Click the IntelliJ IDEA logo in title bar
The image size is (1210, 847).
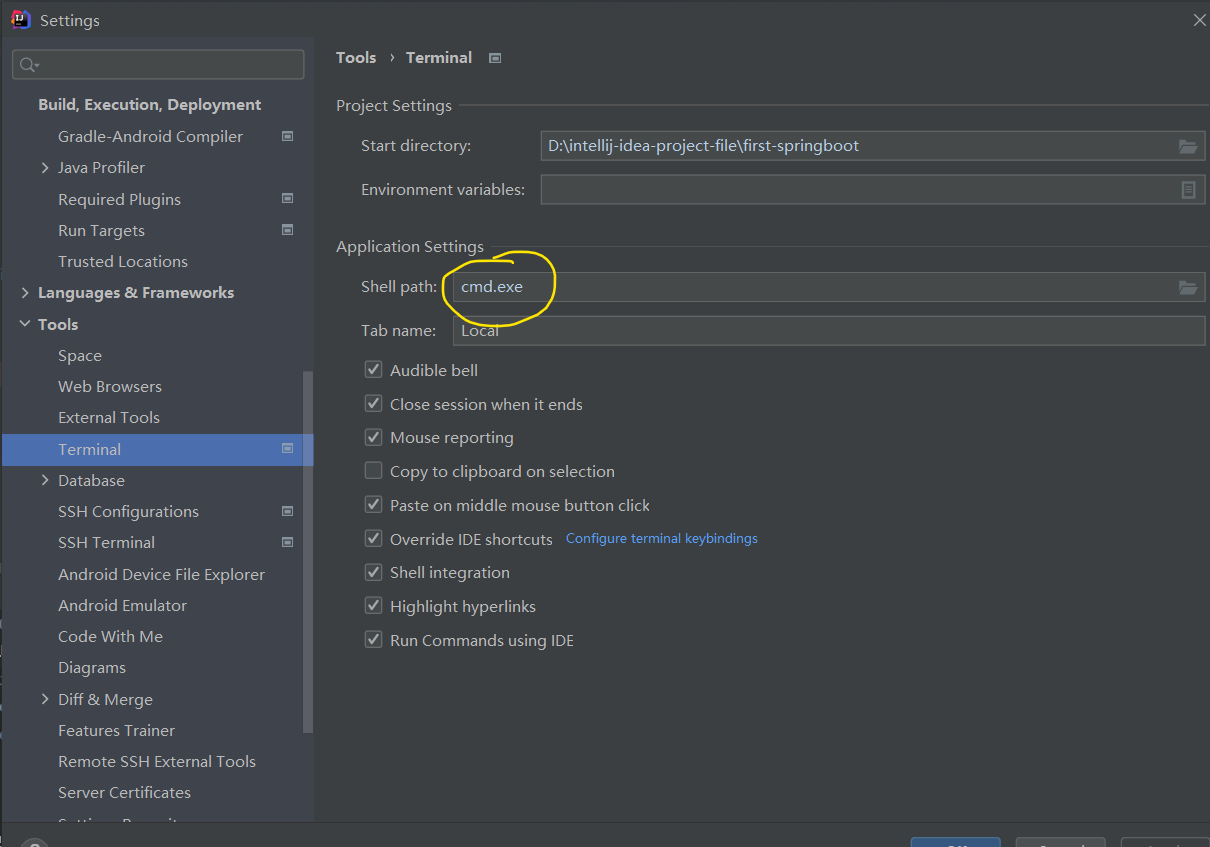[21, 20]
